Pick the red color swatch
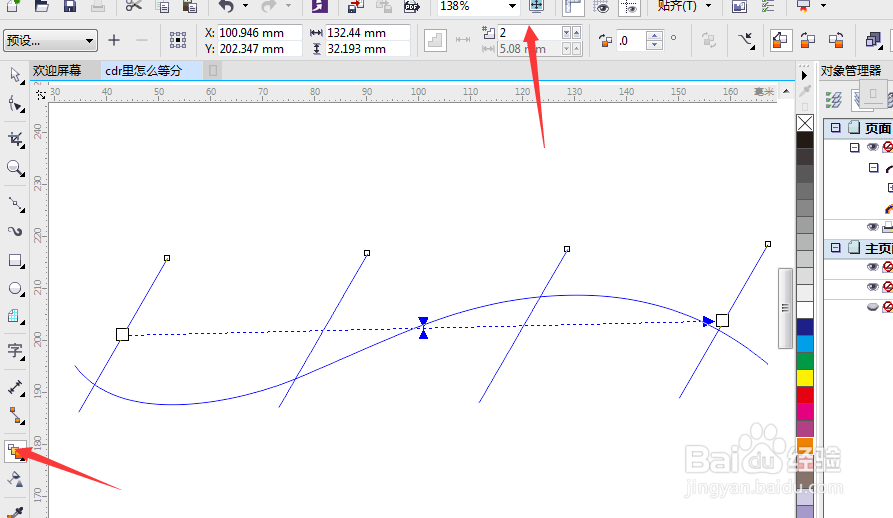 pos(805,394)
